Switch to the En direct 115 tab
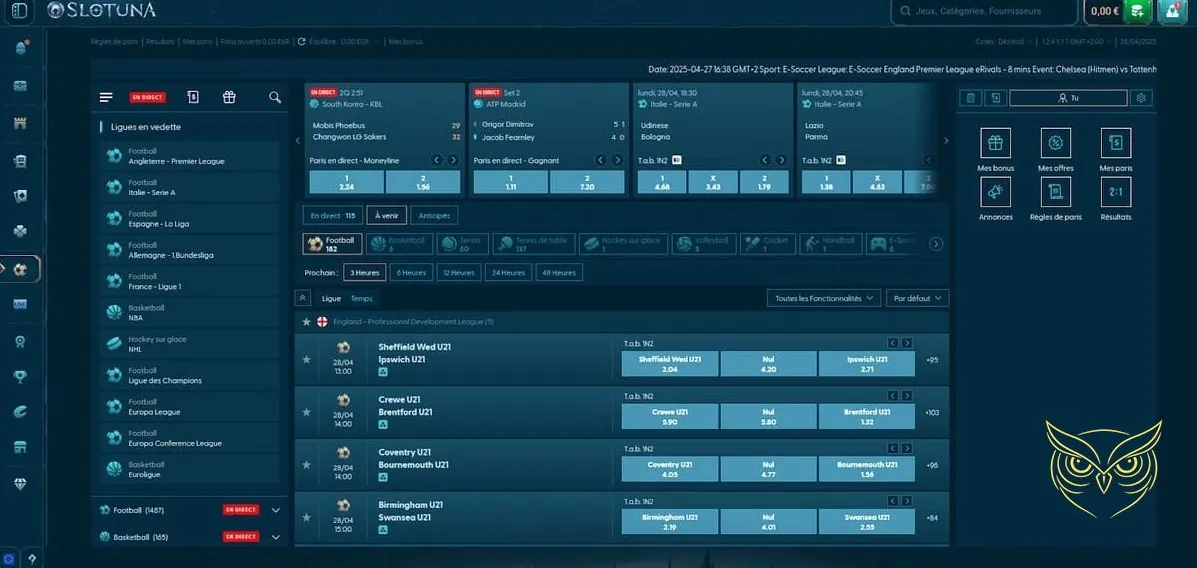 tap(332, 216)
